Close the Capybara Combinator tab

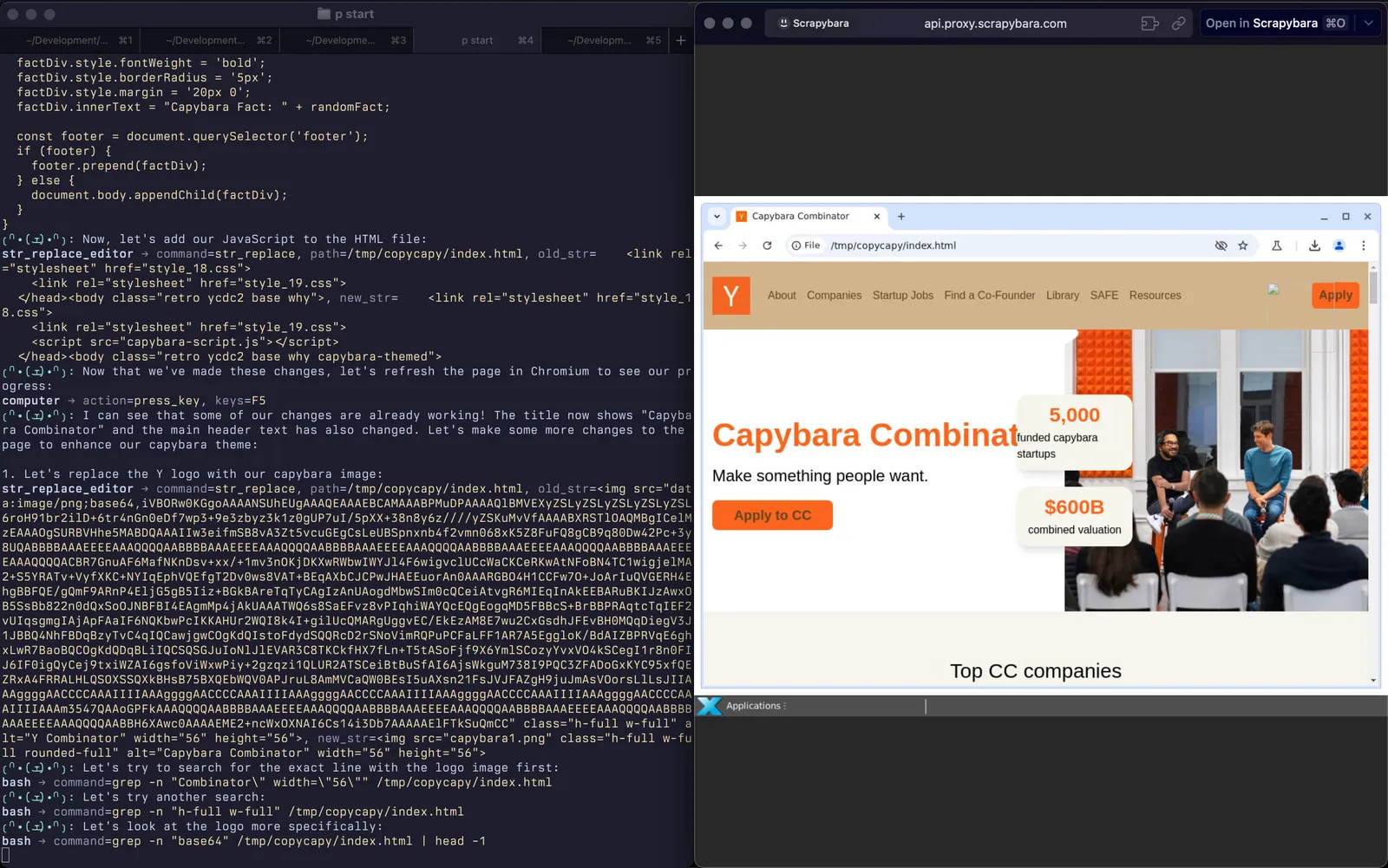876,217
